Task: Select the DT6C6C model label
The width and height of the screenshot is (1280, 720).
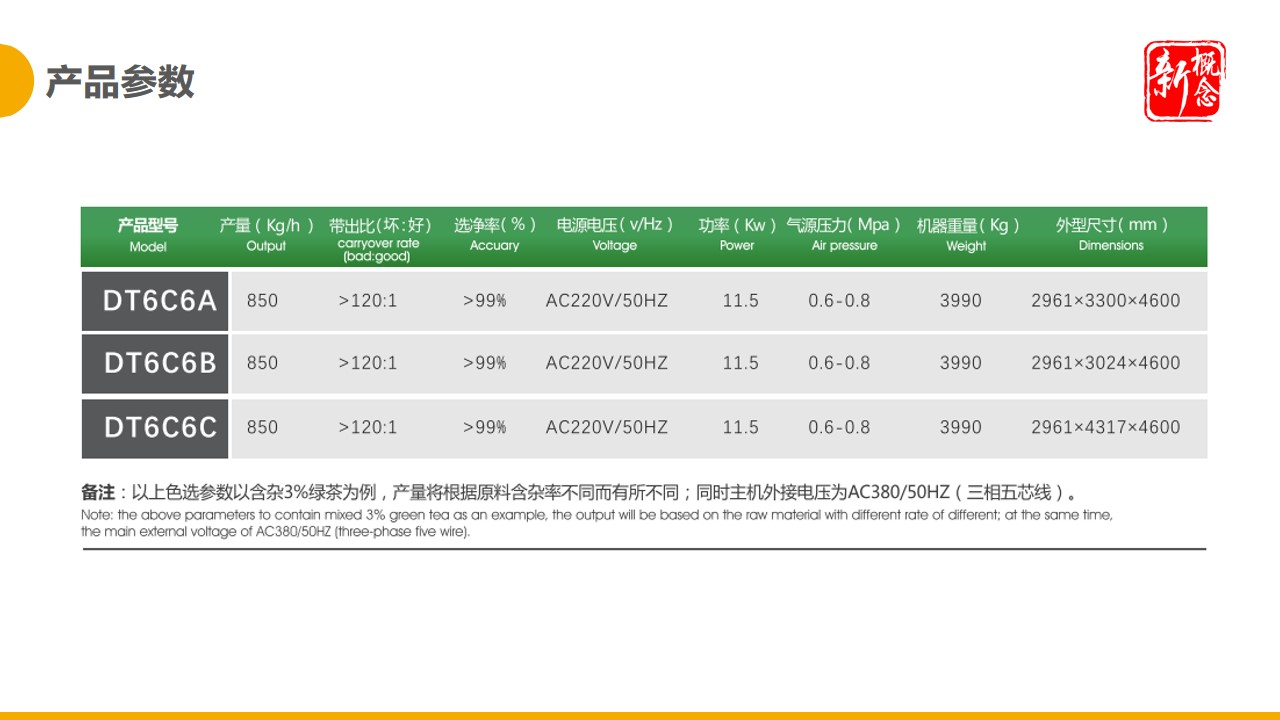Action: [x=154, y=428]
